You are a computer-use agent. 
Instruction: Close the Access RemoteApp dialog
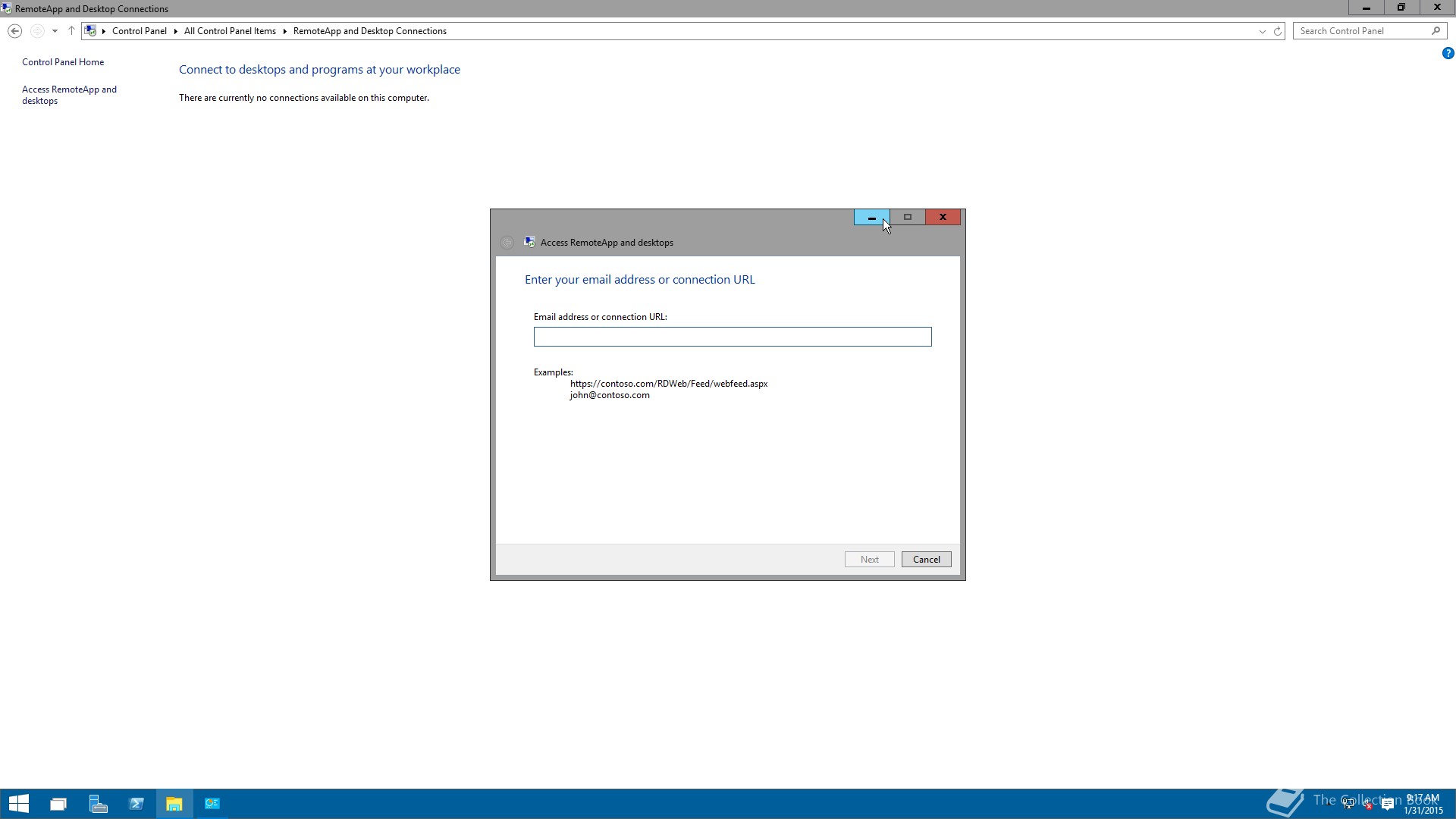click(x=943, y=218)
